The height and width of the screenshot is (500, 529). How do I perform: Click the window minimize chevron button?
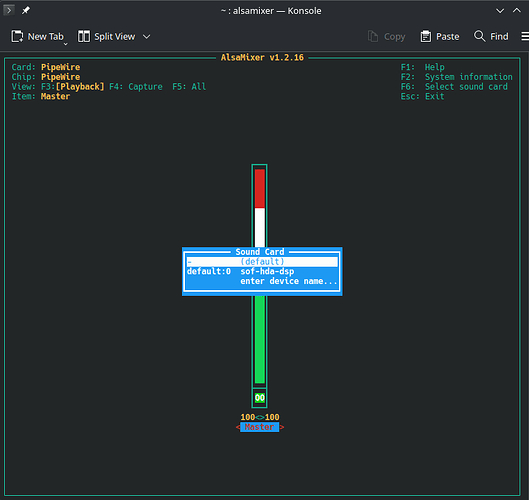point(500,11)
